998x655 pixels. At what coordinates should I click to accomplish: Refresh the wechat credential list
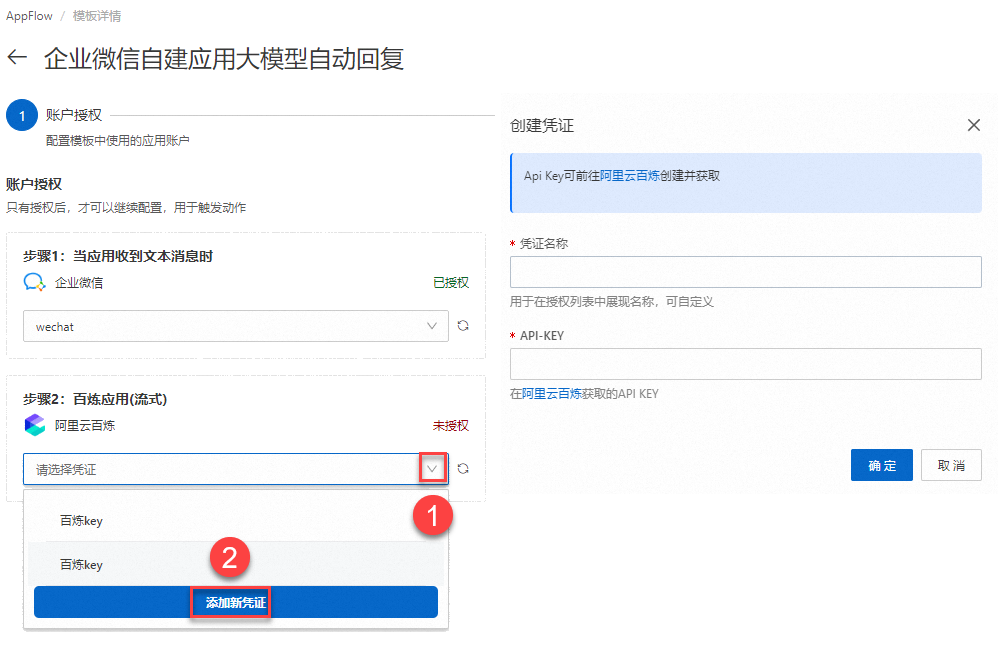(x=463, y=325)
